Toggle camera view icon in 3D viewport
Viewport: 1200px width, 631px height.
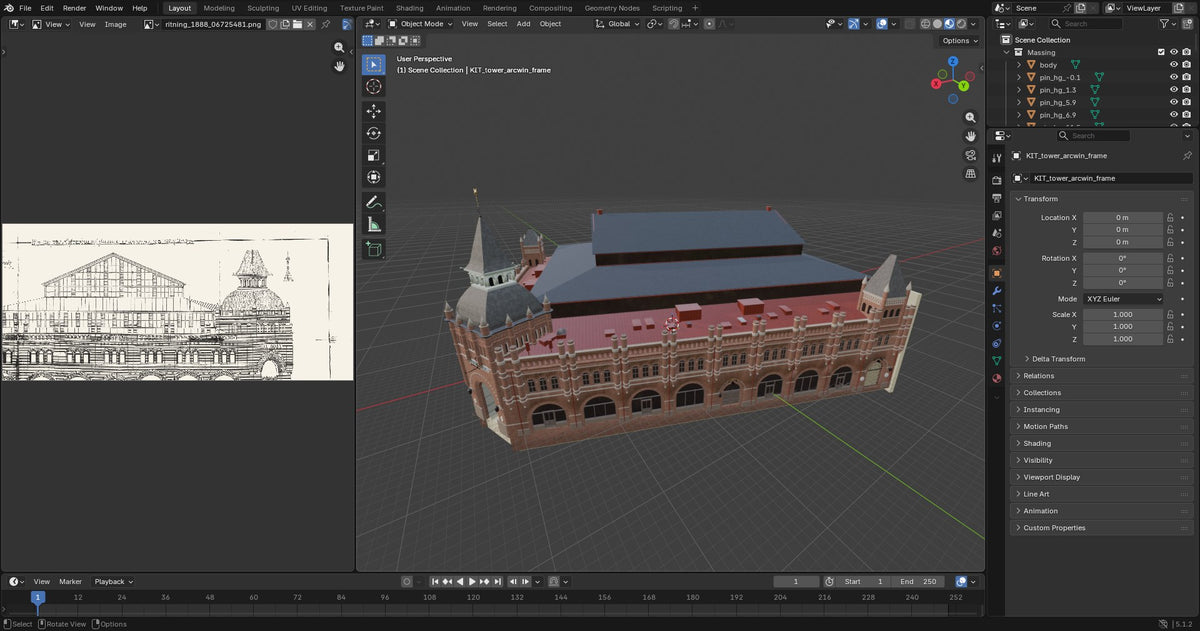tap(970, 155)
